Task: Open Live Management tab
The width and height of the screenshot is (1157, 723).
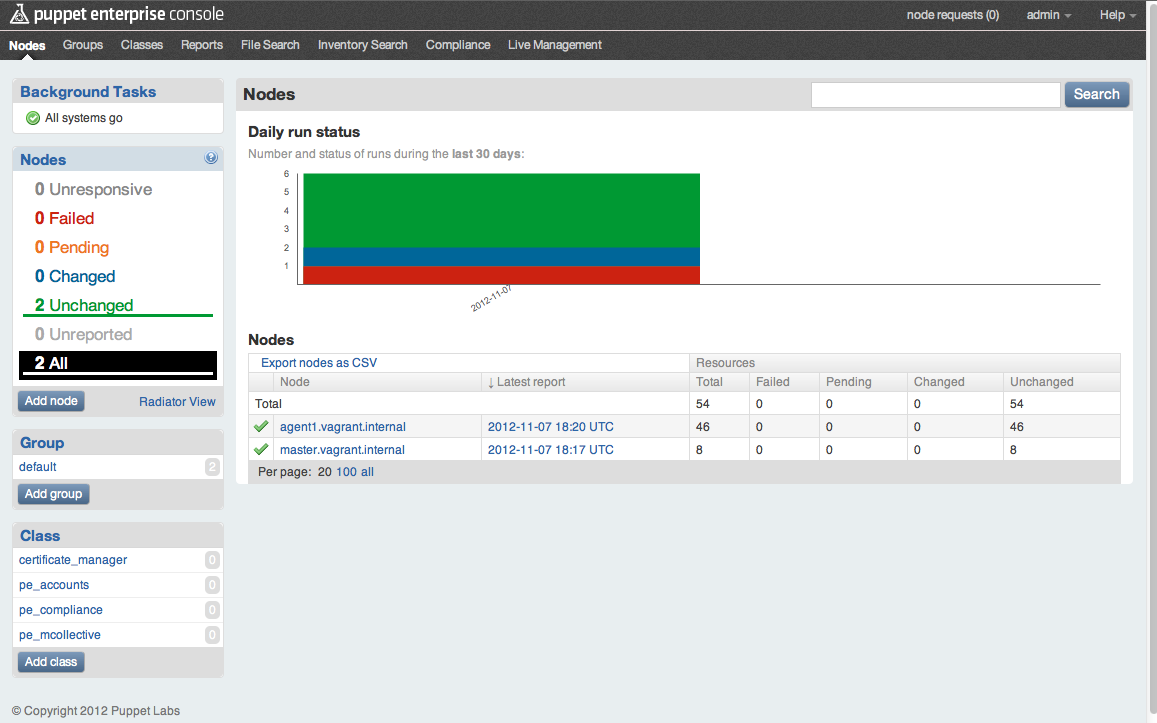Action: point(555,45)
